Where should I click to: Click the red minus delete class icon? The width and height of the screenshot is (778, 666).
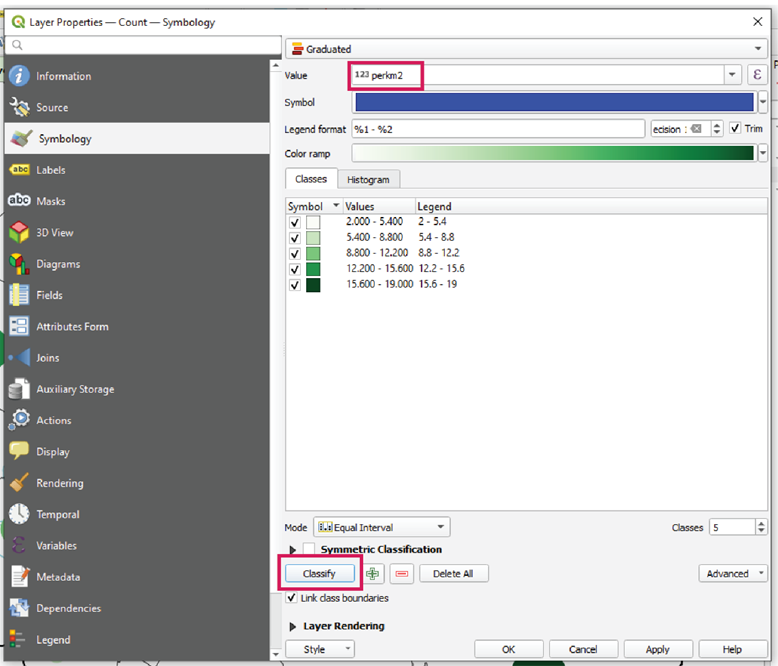(x=402, y=573)
